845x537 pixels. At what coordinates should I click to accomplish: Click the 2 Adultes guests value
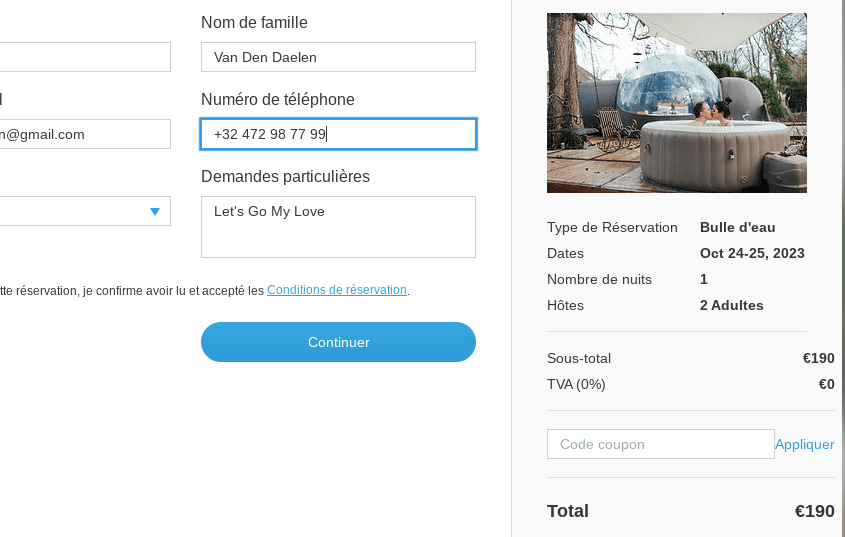pos(731,305)
